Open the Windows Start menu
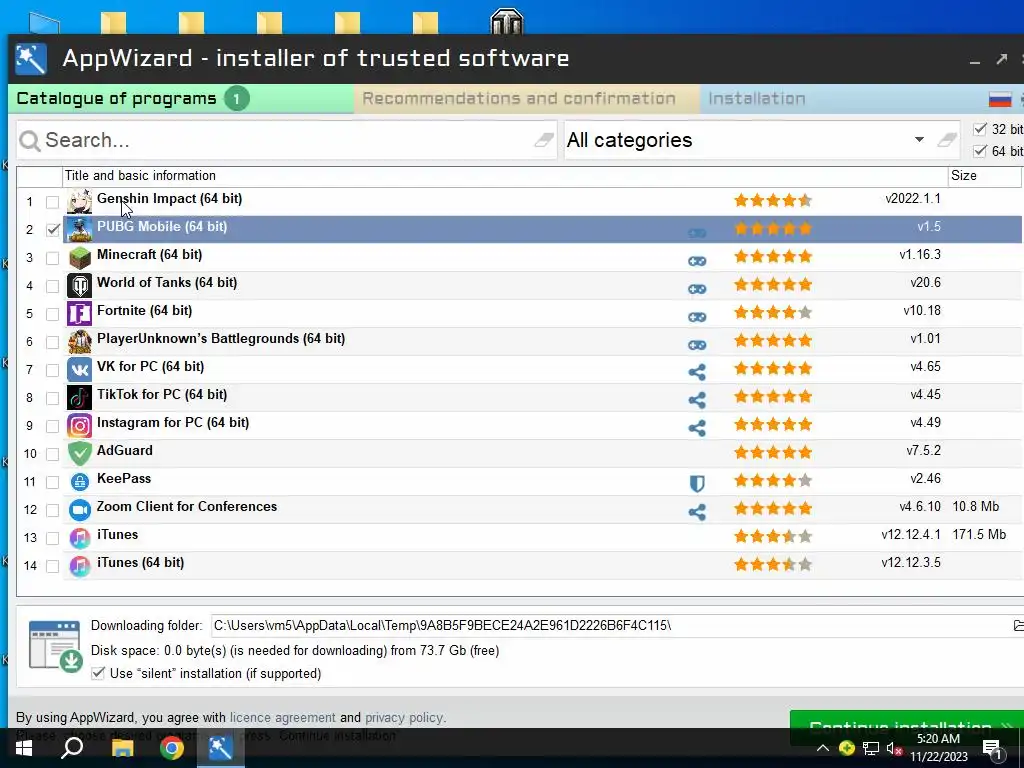Image resolution: width=1024 pixels, height=768 pixels. 24,748
